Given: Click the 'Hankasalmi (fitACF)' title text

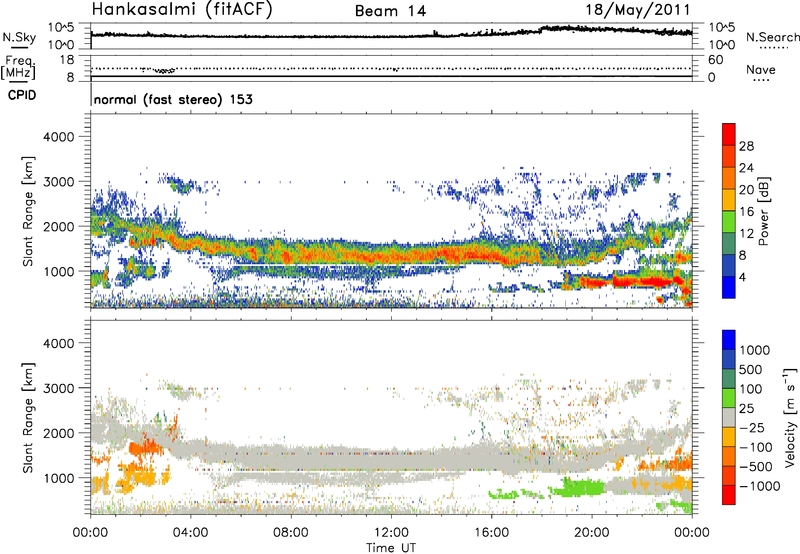Looking at the screenshot, I should [181, 10].
